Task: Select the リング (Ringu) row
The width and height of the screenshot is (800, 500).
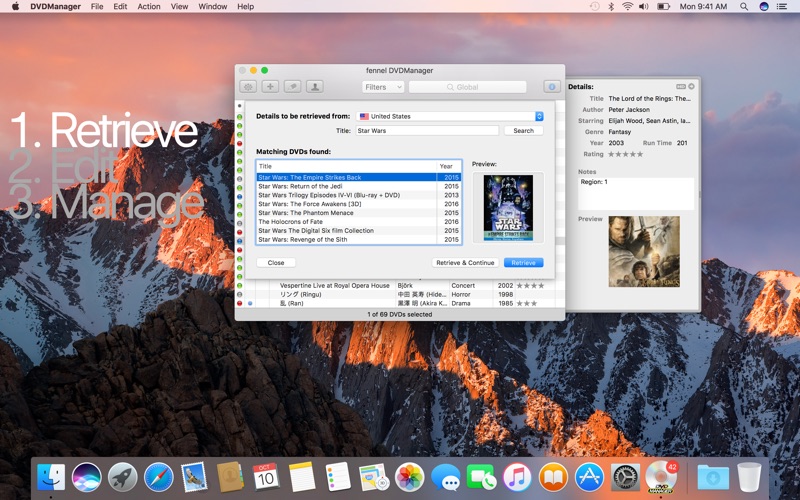Action: (x=401, y=294)
